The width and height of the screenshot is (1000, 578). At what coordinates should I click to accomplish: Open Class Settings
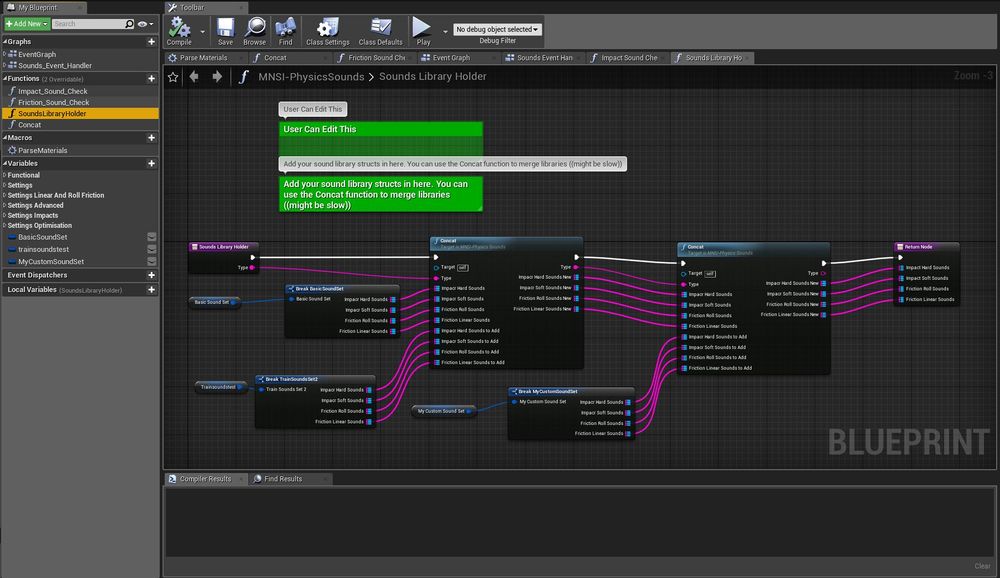327,30
